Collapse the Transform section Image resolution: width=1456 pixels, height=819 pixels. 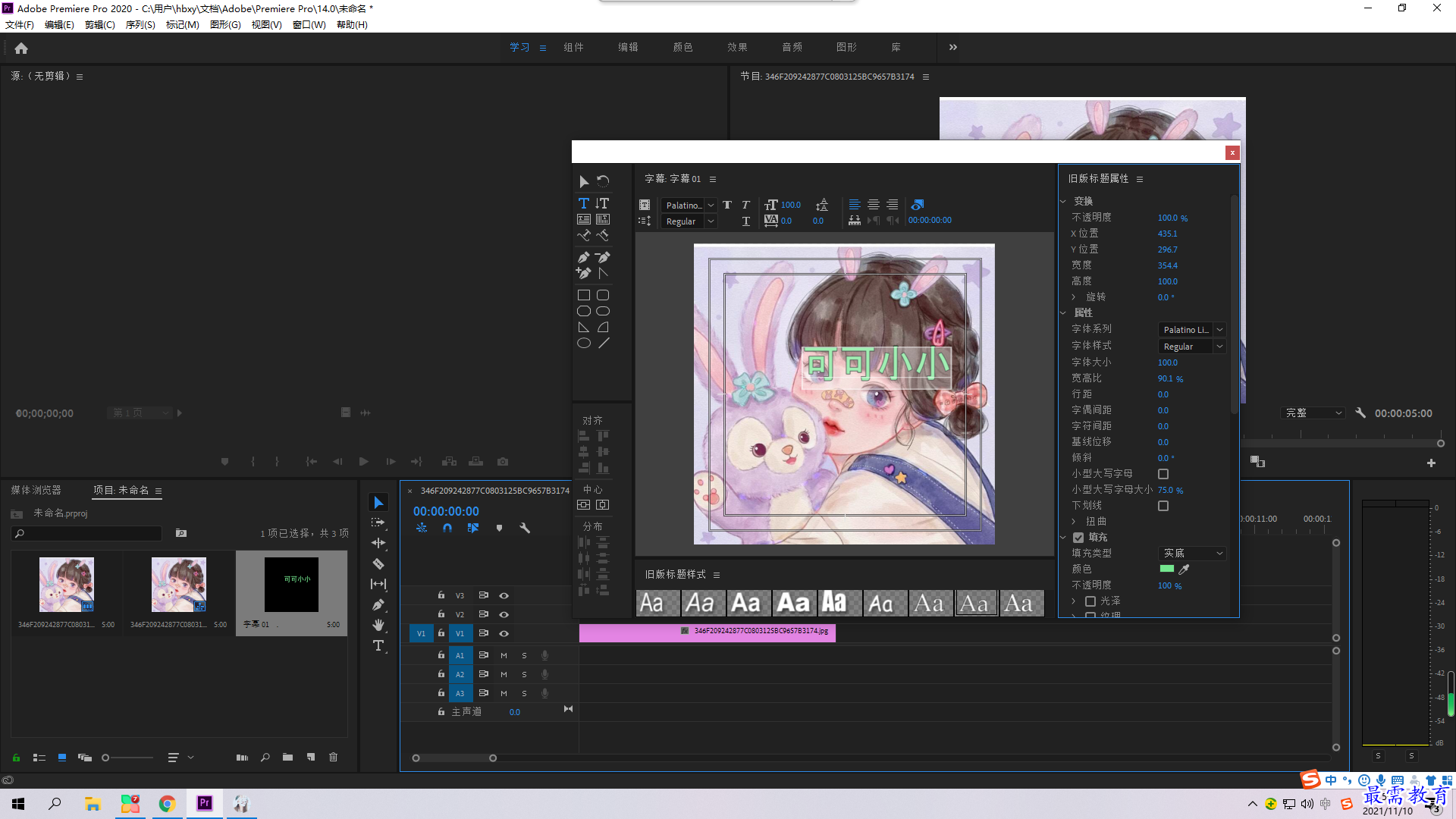(1063, 202)
